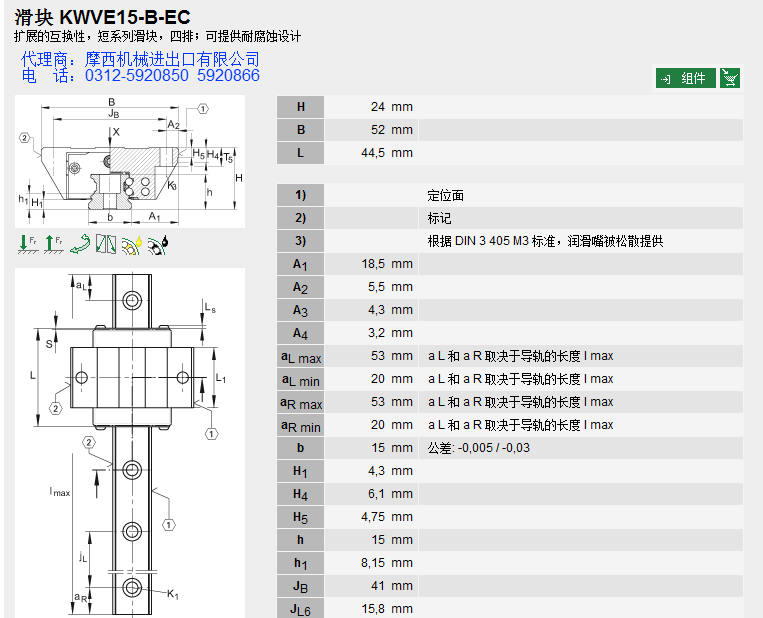763x618 pixels.
Task: Click the double-panel diagonal arrows icon
Action: [x=105, y=243]
